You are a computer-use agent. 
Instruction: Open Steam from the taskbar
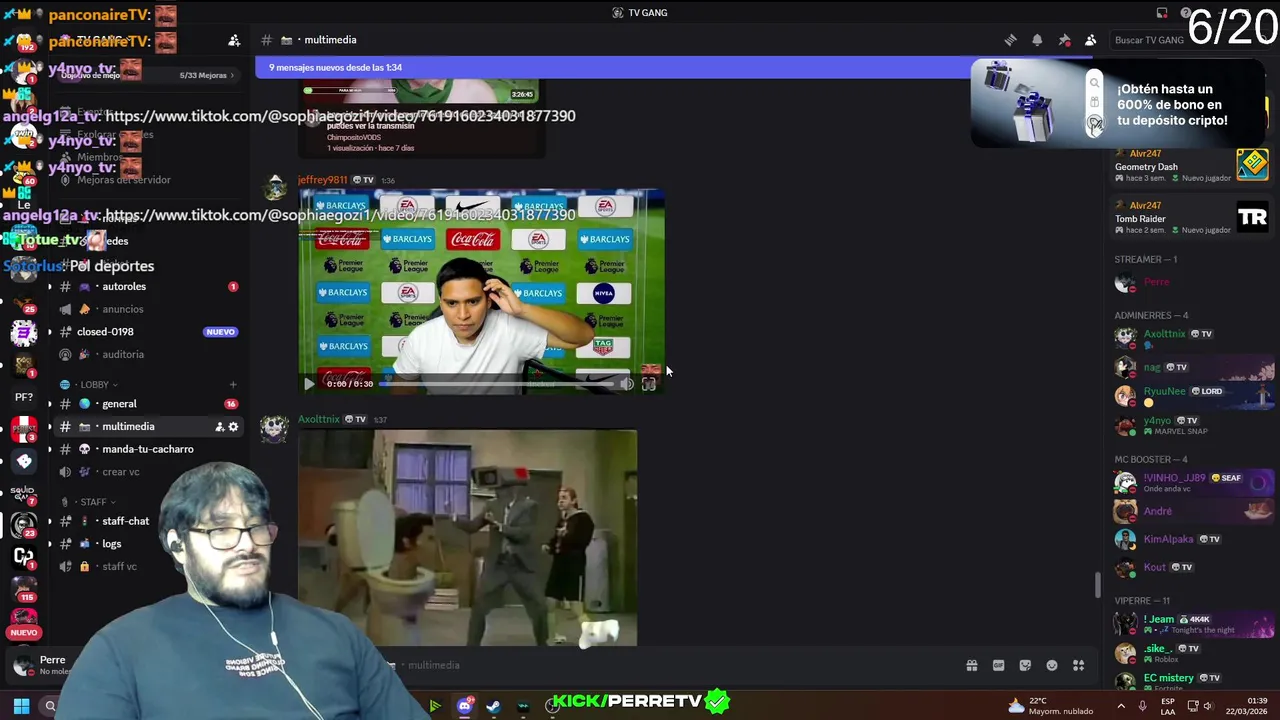pyautogui.click(x=493, y=706)
